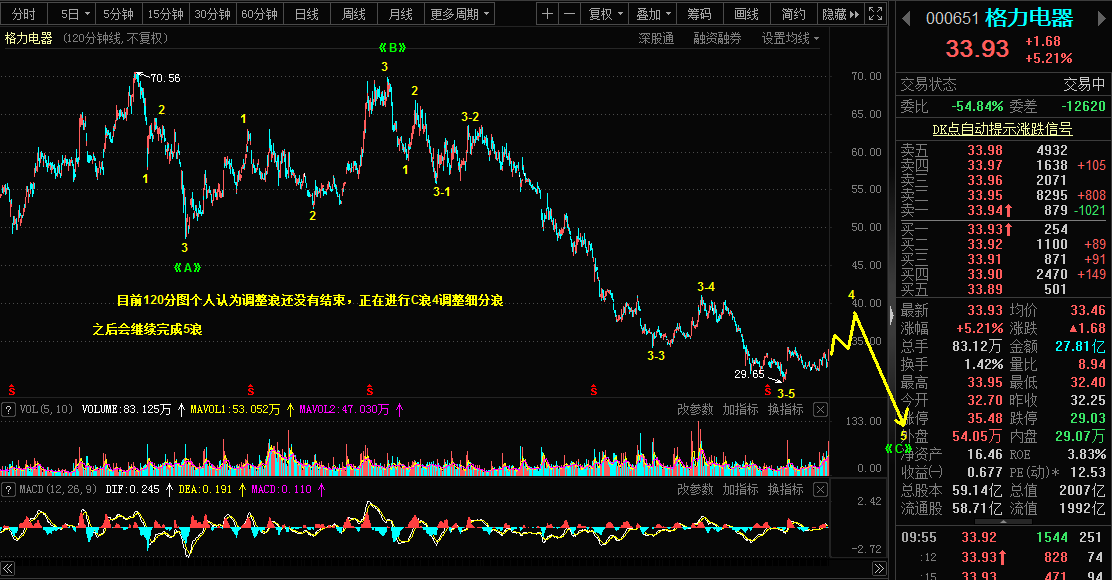The image size is (1112, 580).
Task: Open 融资融券 margin info
Action: [717, 38]
